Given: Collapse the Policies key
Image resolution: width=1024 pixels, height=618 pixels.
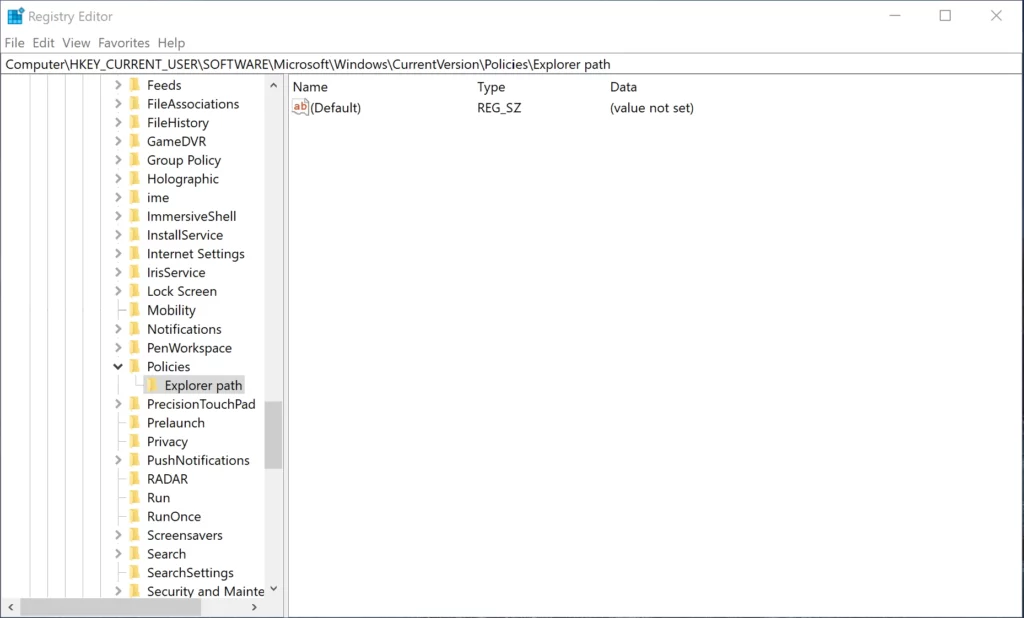Looking at the screenshot, I should (x=118, y=366).
